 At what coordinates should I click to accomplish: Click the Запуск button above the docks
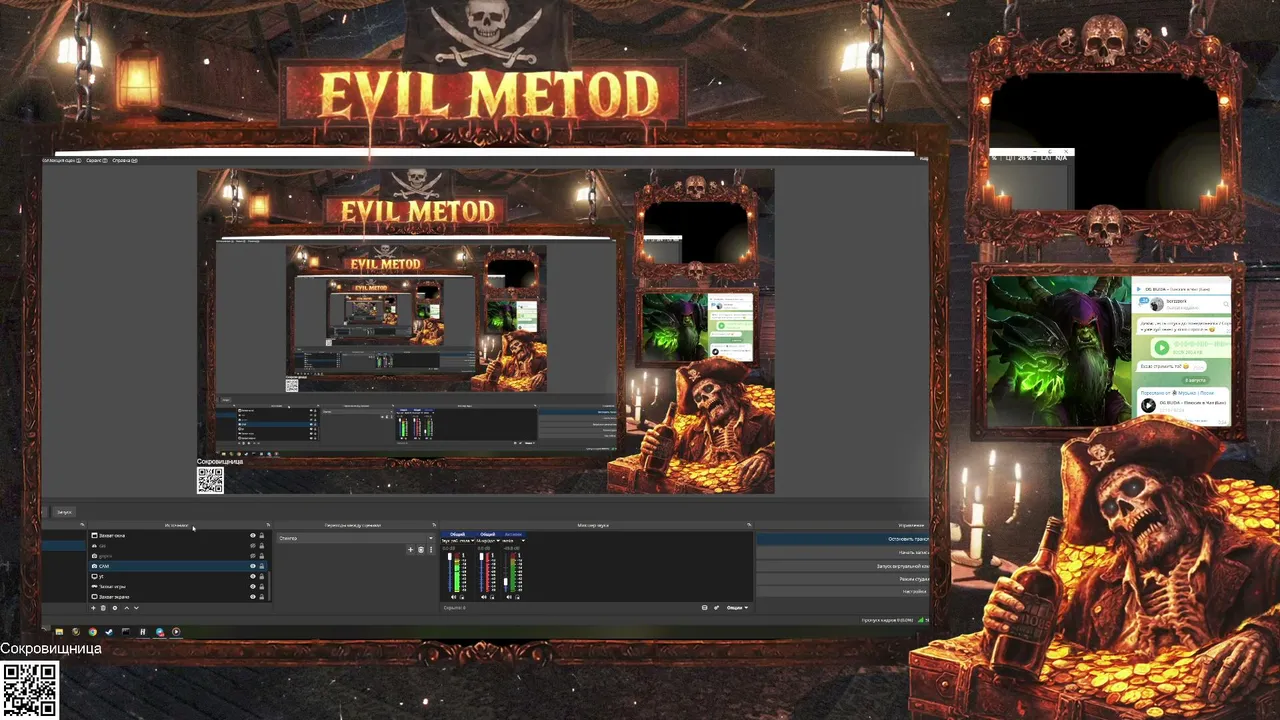64,512
